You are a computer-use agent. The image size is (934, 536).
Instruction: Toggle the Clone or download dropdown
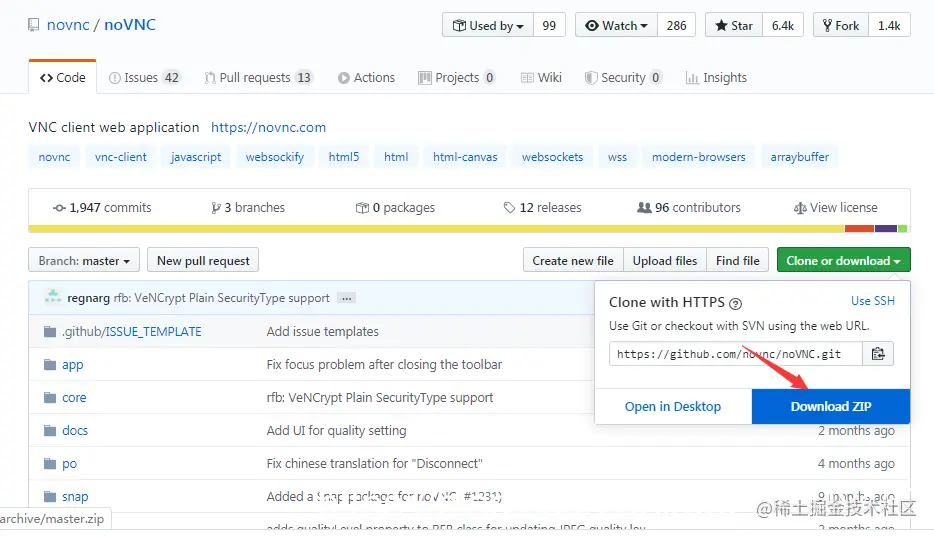click(843, 260)
